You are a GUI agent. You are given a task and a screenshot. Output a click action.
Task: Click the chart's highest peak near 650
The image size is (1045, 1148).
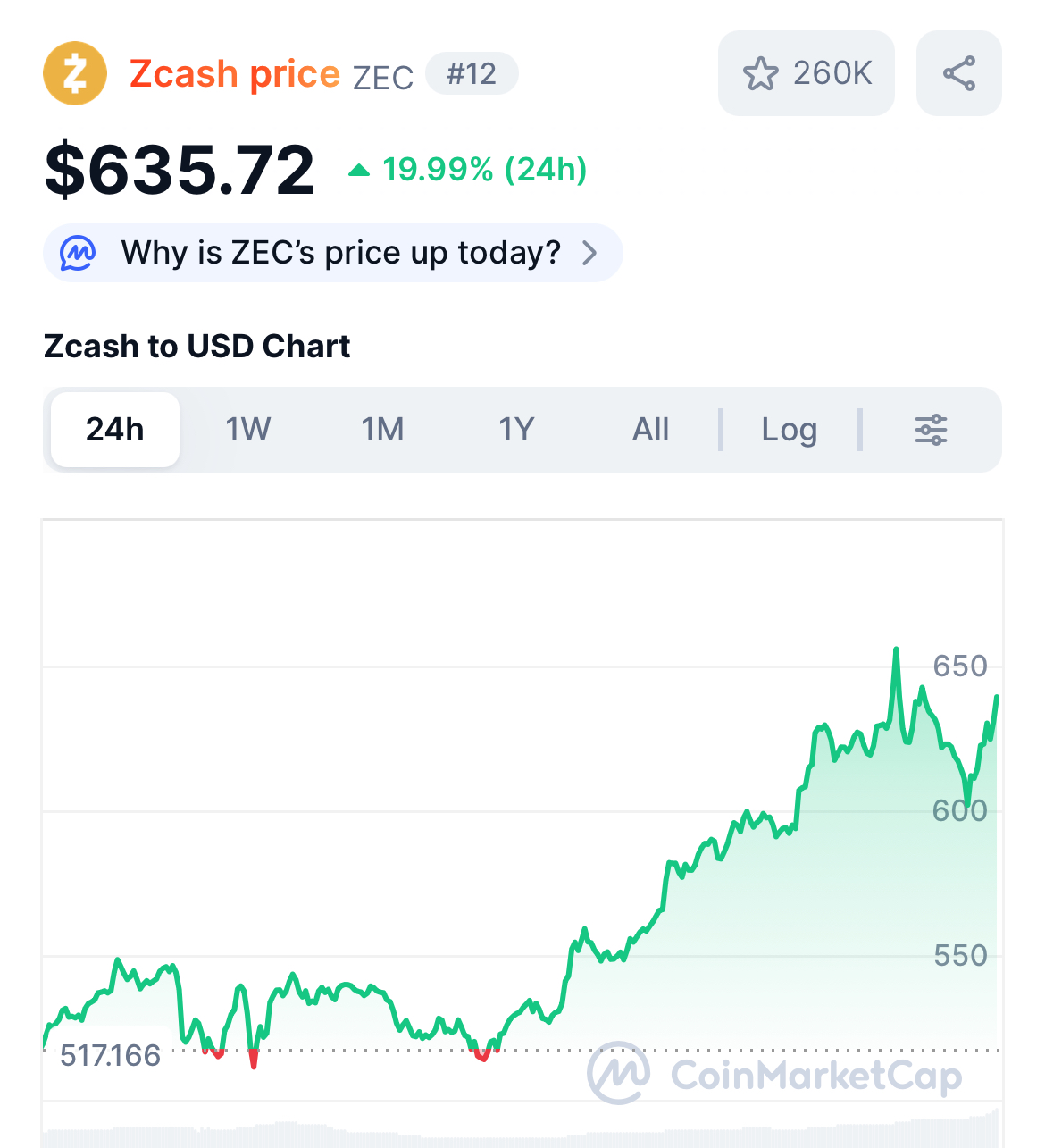896,650
